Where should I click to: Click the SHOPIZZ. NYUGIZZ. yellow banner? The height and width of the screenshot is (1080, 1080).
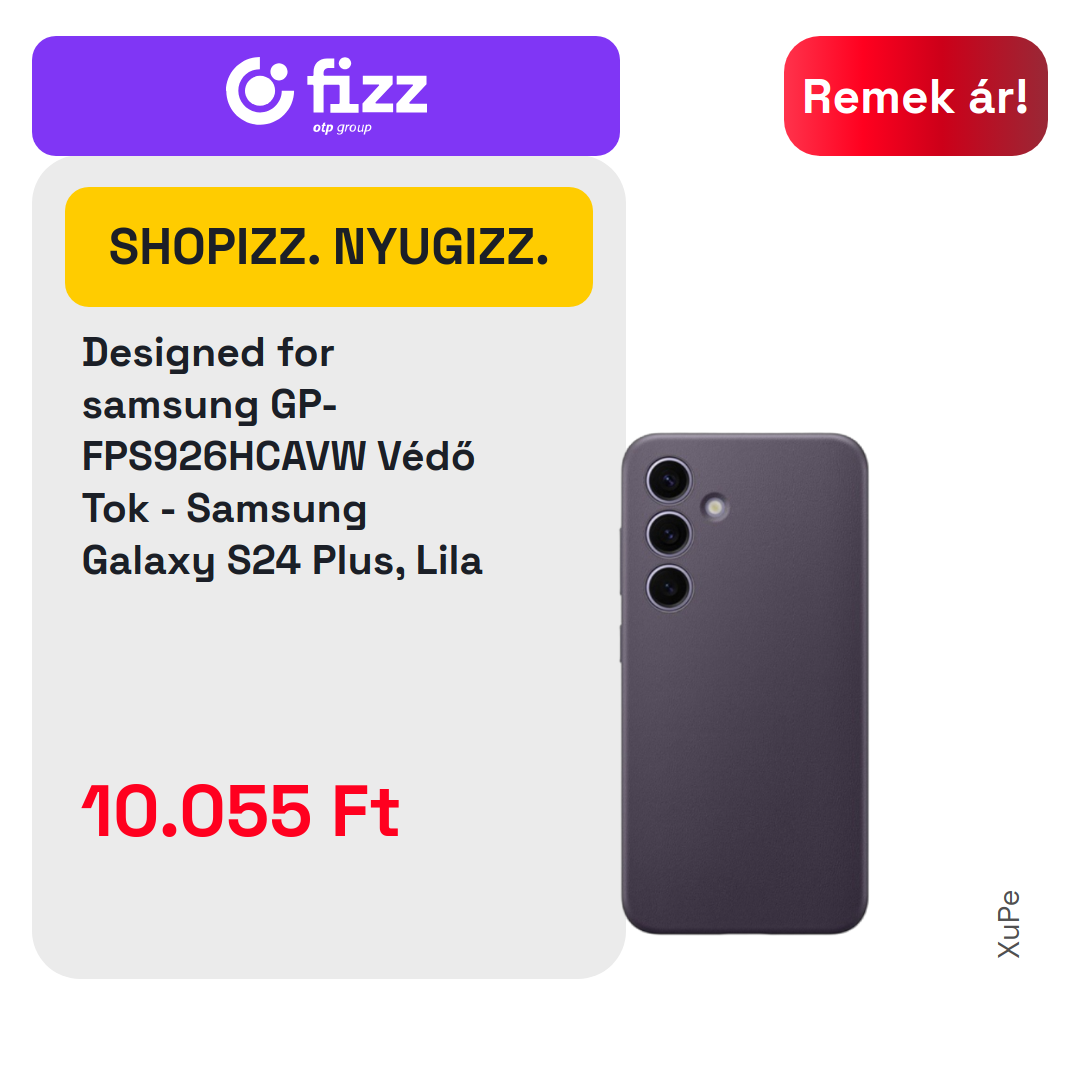(x=329, y=247)
